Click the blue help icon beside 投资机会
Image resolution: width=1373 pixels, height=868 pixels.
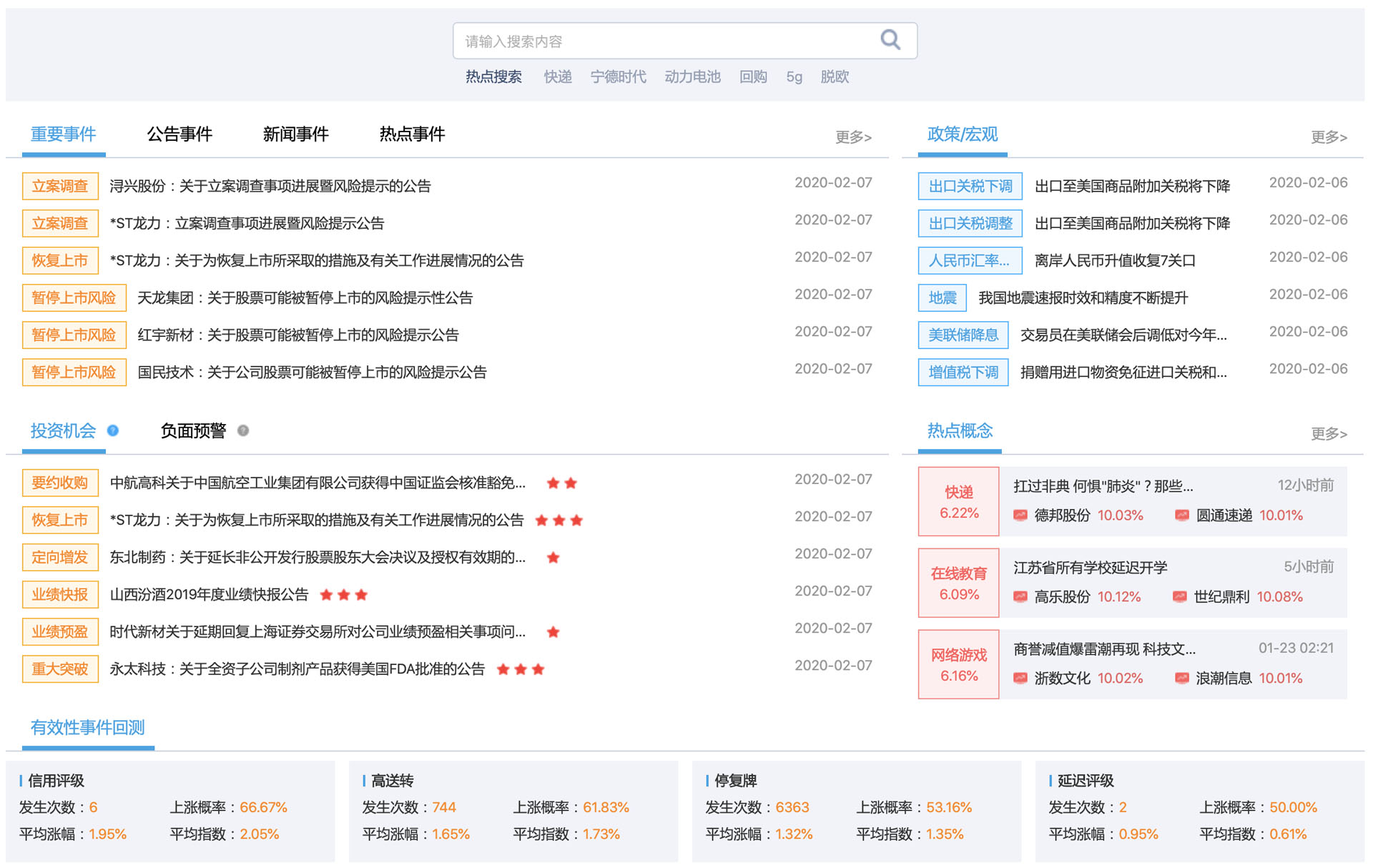tap(113, 430)
